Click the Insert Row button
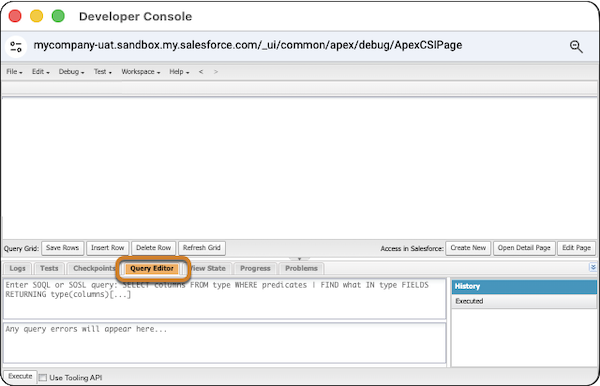The image size is (600, 386). (108, 248)
